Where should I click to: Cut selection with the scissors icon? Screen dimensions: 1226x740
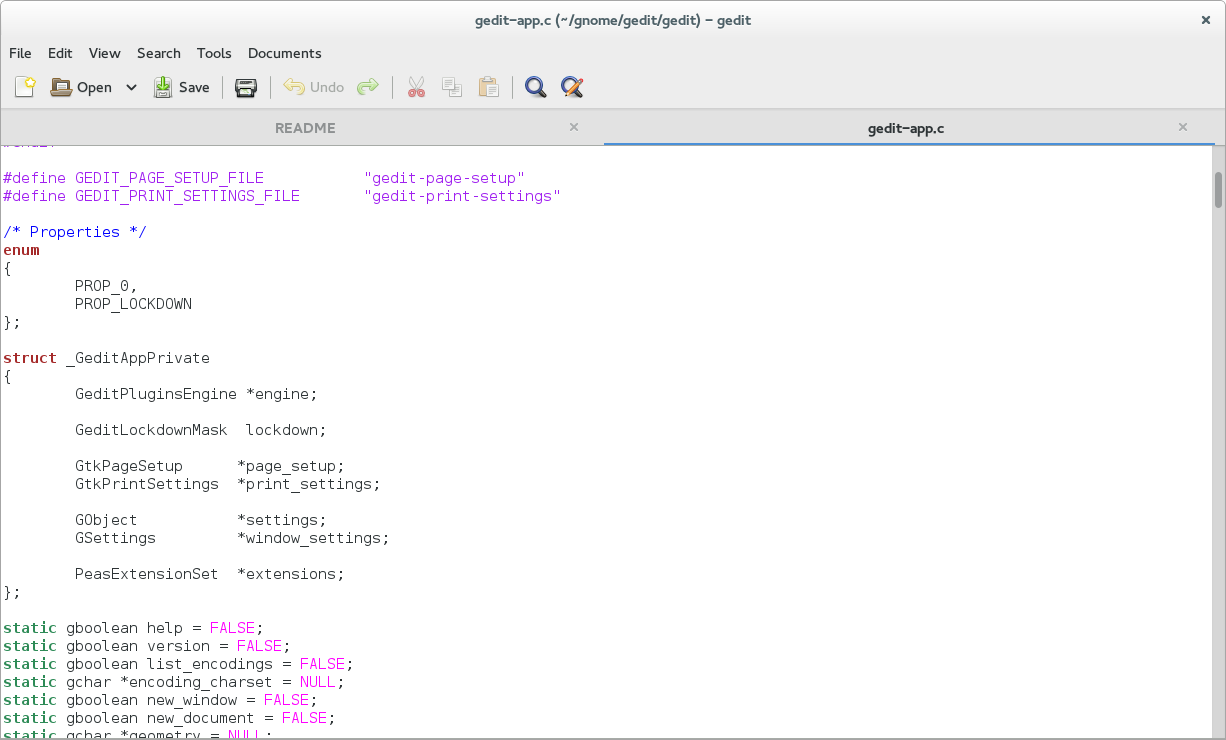point(416,87)
